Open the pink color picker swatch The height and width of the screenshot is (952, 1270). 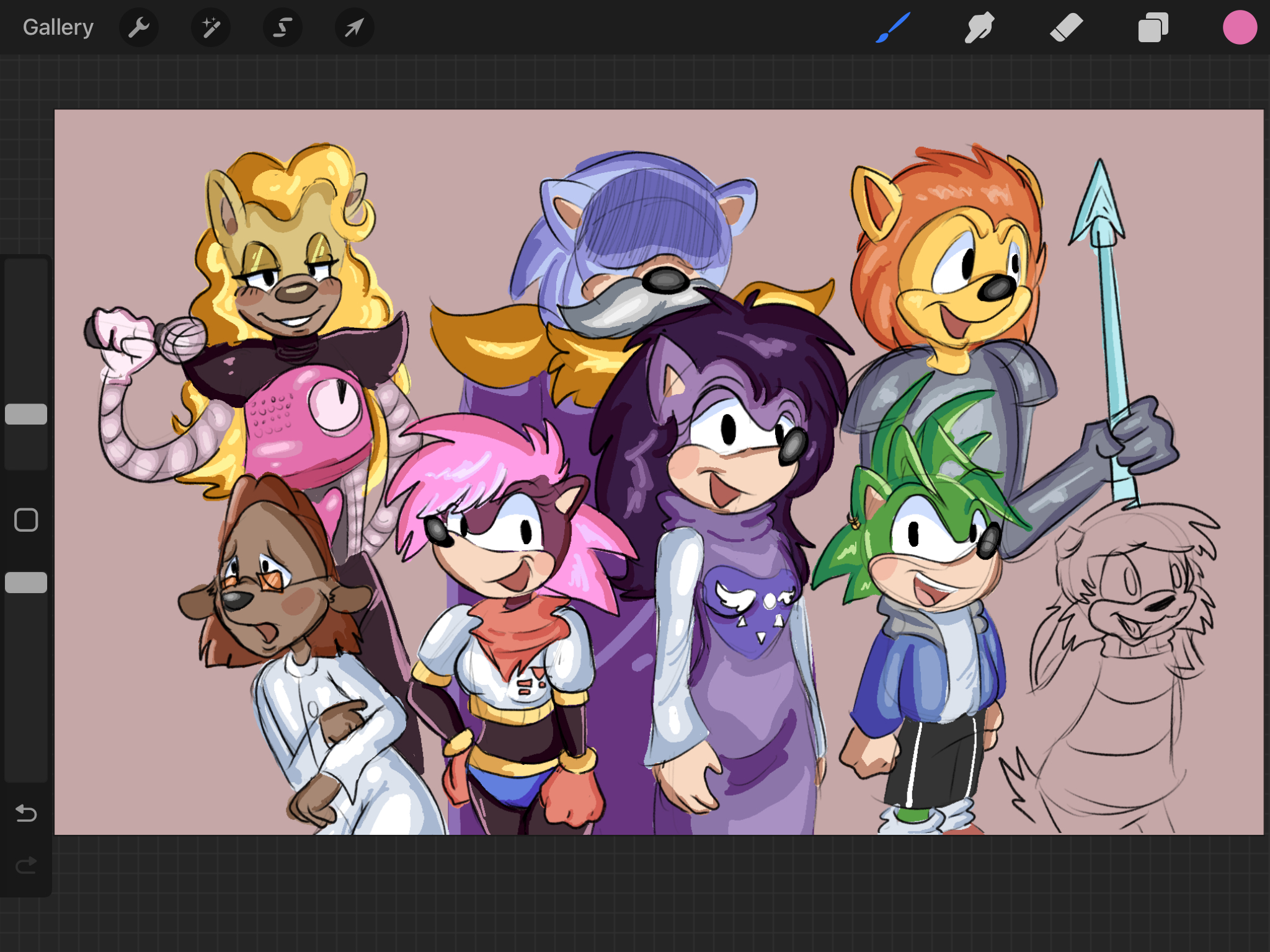(1240, 27)
